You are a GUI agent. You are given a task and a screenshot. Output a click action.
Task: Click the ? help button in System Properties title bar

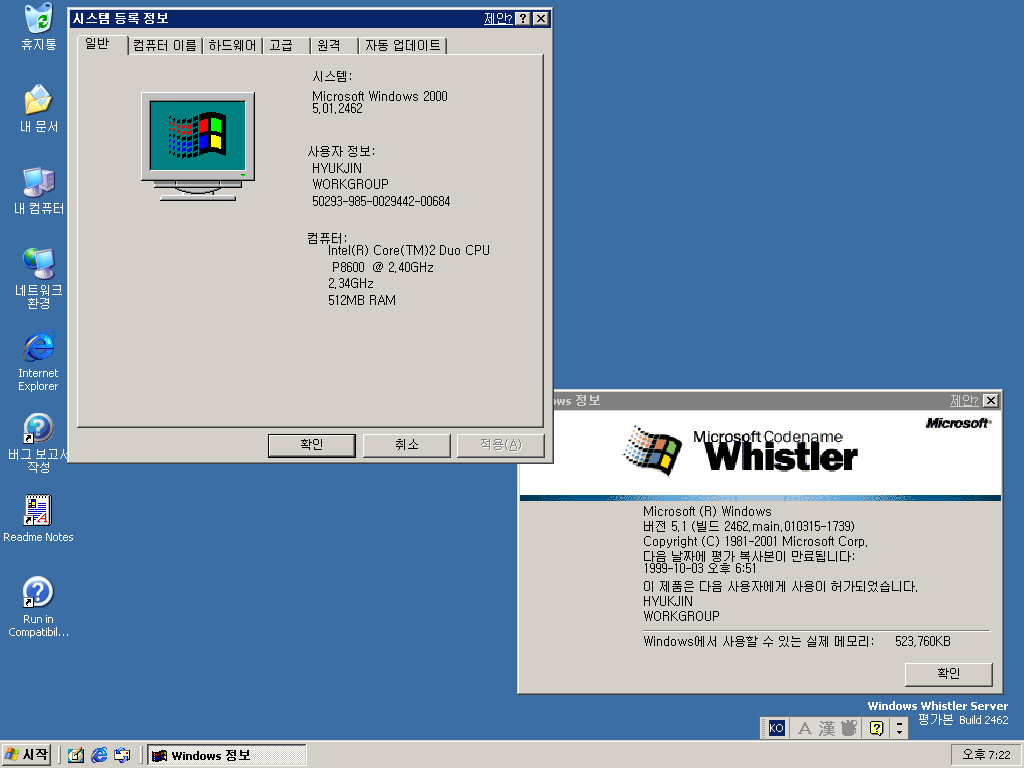pyautogui.click(x=523, y=18)
